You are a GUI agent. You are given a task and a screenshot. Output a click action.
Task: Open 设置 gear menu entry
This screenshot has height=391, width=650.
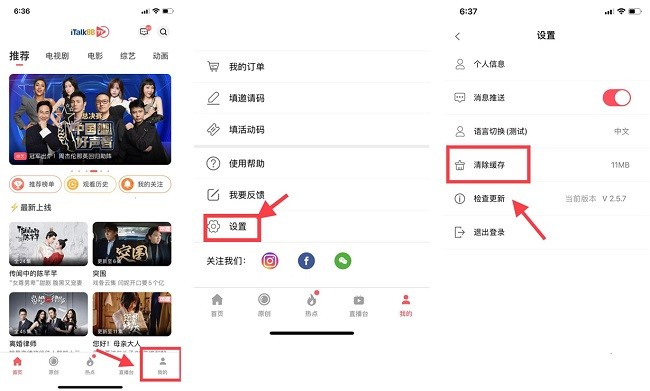click(x=312, y=226)
